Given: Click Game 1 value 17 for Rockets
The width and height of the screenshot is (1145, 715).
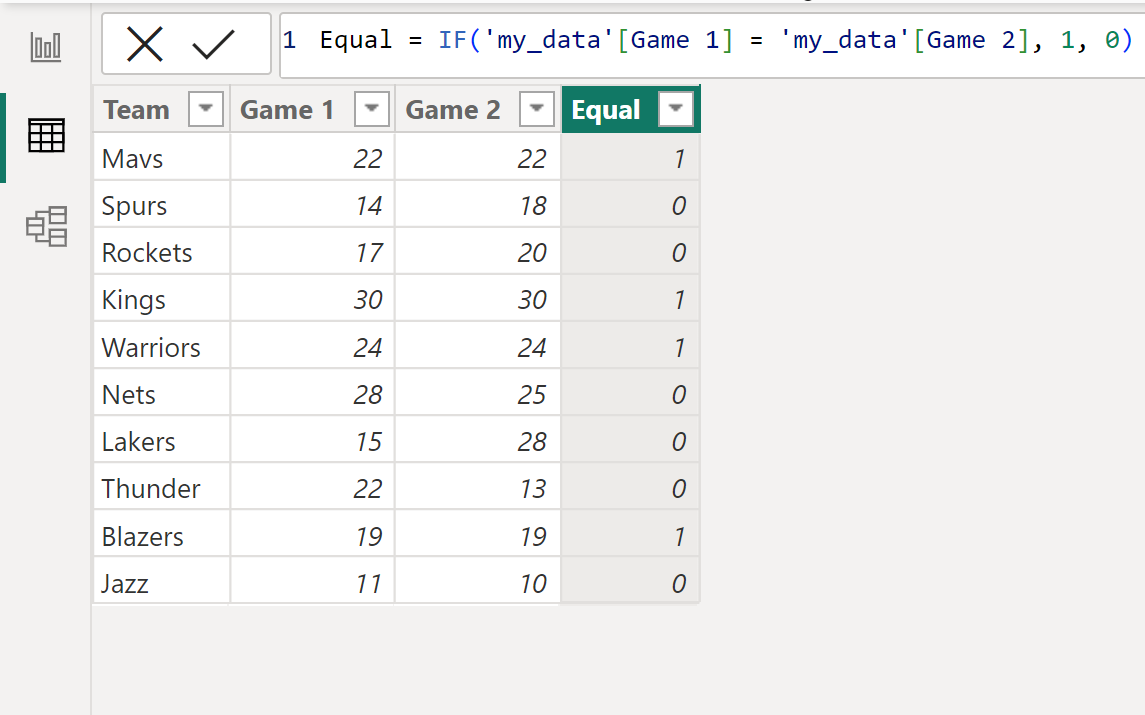Looking at the screenshot, I should click(313, 252).
